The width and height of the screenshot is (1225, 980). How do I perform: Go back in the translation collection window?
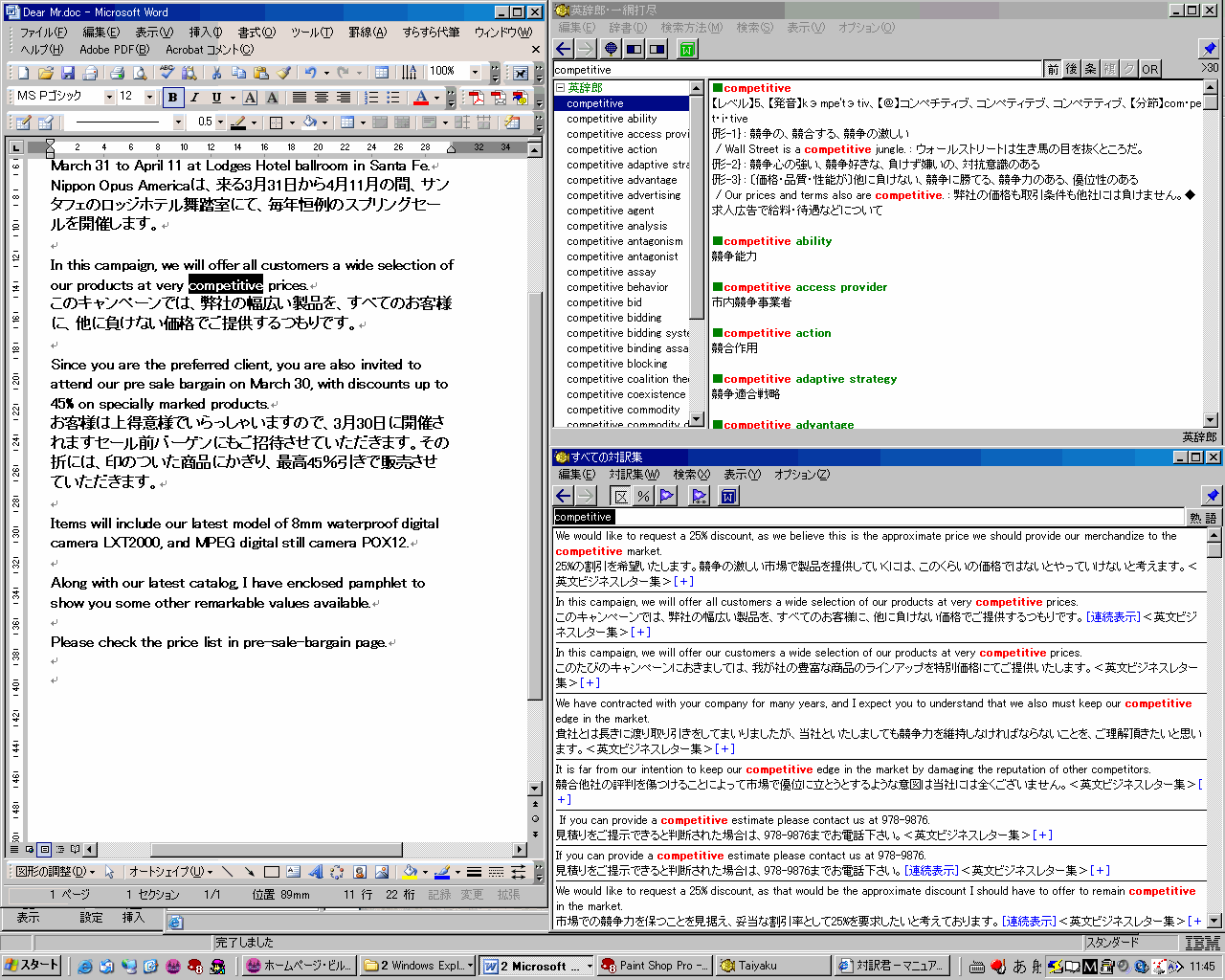coord(564,496)
